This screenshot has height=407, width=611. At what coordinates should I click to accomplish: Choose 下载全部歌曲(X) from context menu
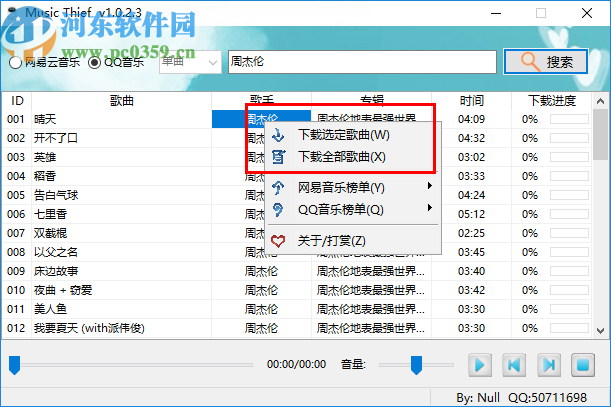click(x=353, y=157)
